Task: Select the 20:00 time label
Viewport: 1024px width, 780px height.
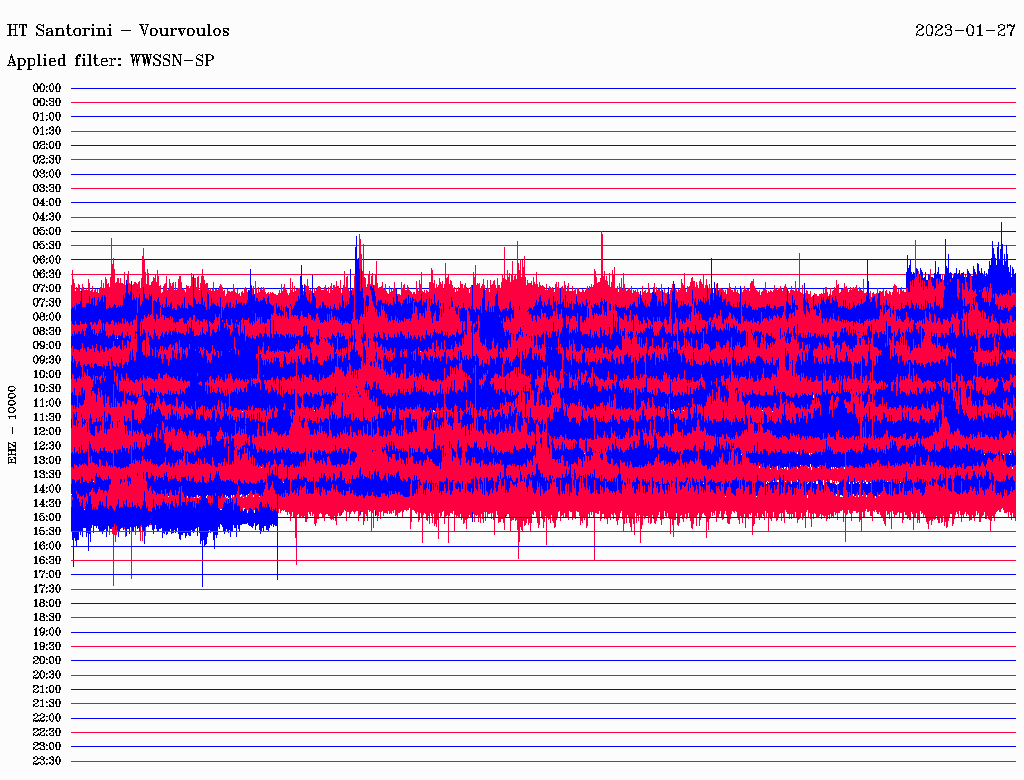Action: point(47,660)
